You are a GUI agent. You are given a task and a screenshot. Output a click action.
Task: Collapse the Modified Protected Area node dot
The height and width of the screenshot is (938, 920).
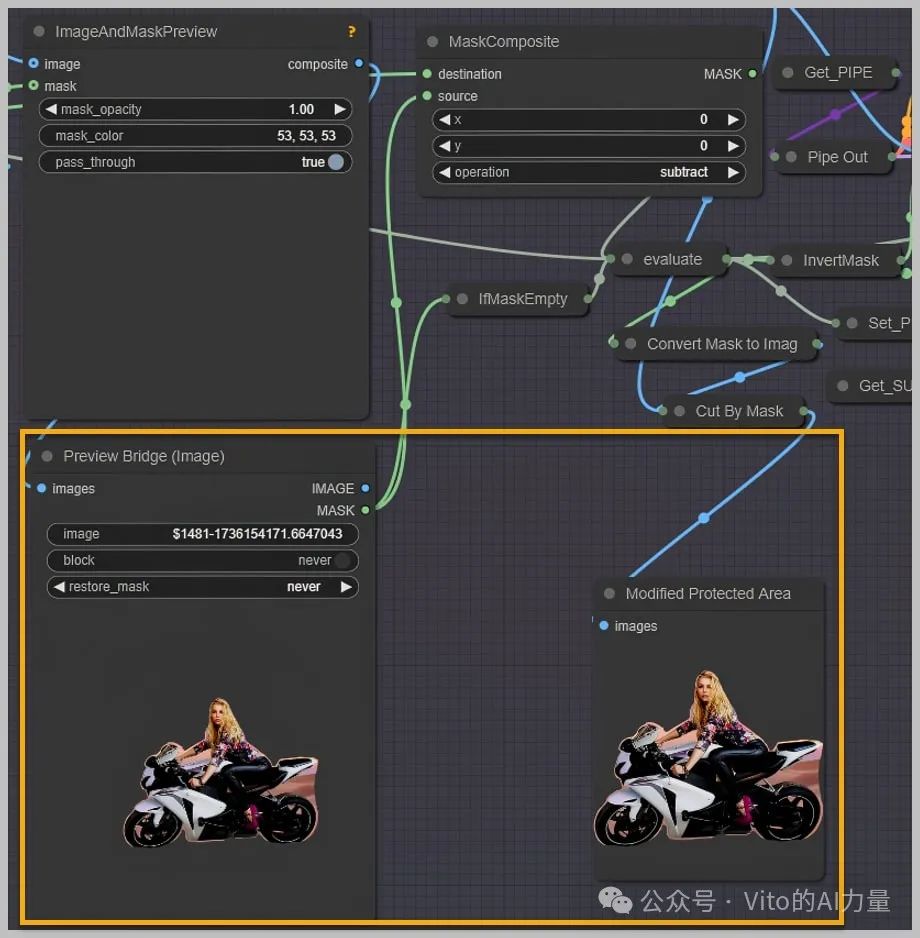coord(609,593)
